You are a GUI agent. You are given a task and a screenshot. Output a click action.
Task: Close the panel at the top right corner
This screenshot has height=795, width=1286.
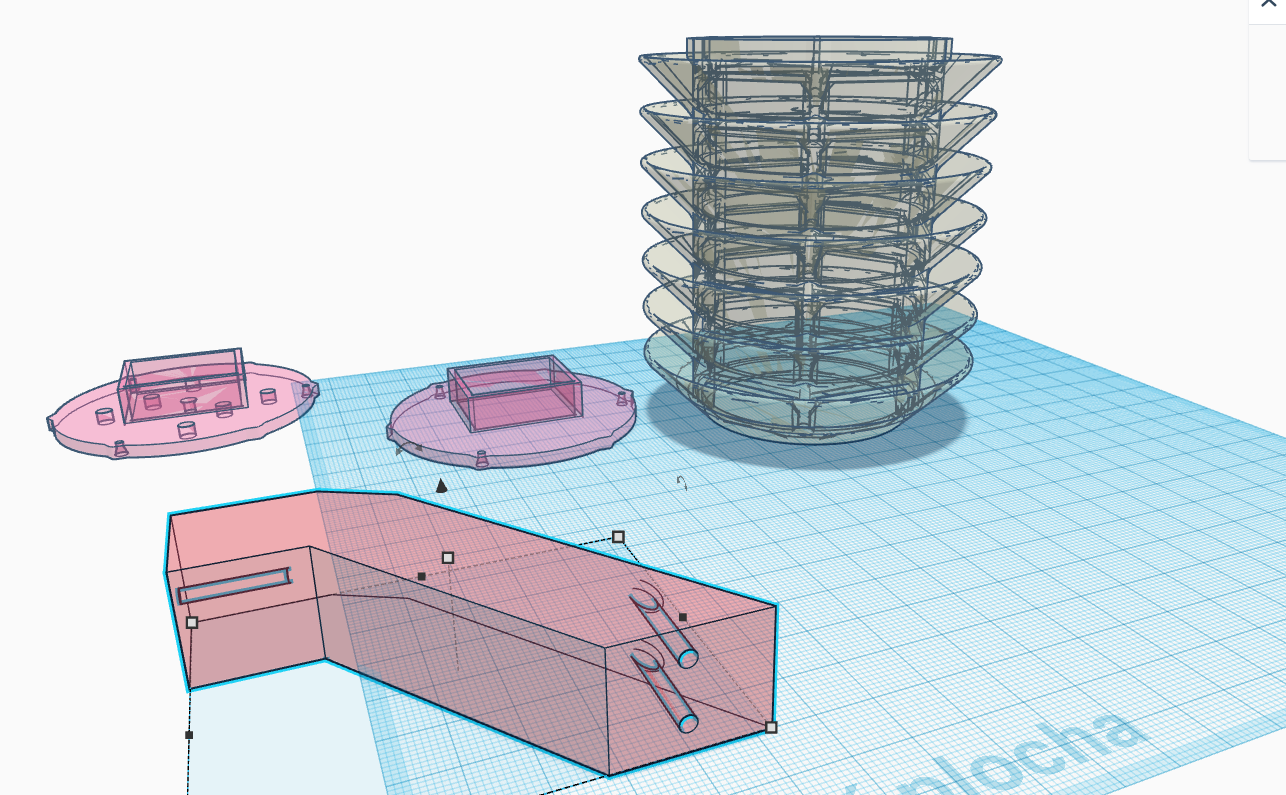point(1269,5)
